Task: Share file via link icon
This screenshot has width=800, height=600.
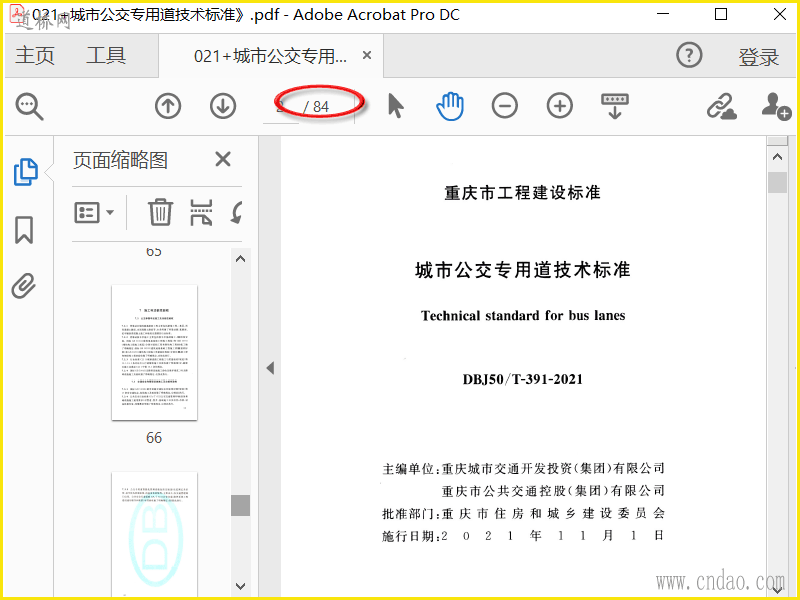Action: 721,106
